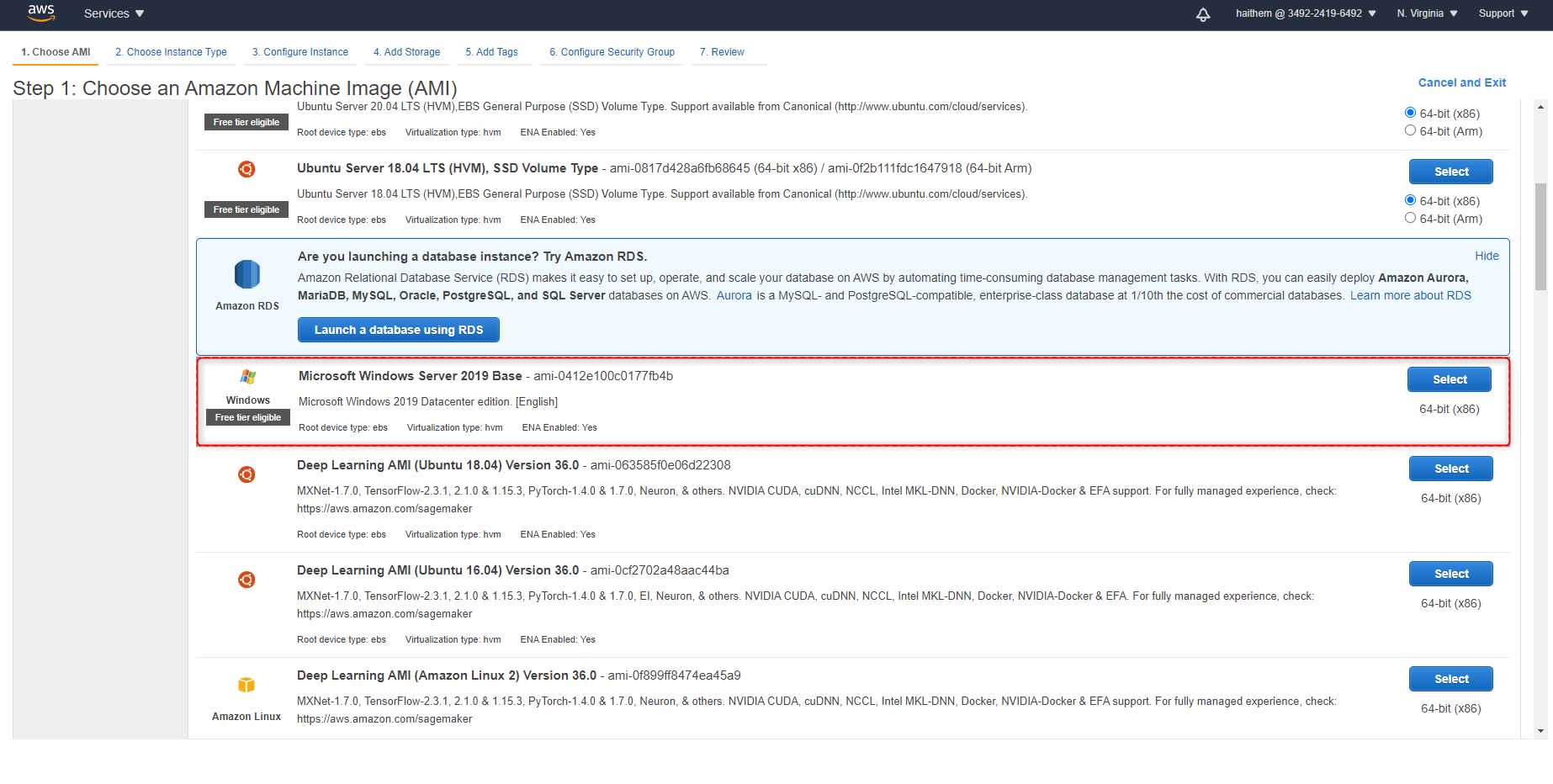Viewport: 1553px width, 784px height.
Task: Switch to 1. Choose AMI tab
Action: [x=56, y=52]
